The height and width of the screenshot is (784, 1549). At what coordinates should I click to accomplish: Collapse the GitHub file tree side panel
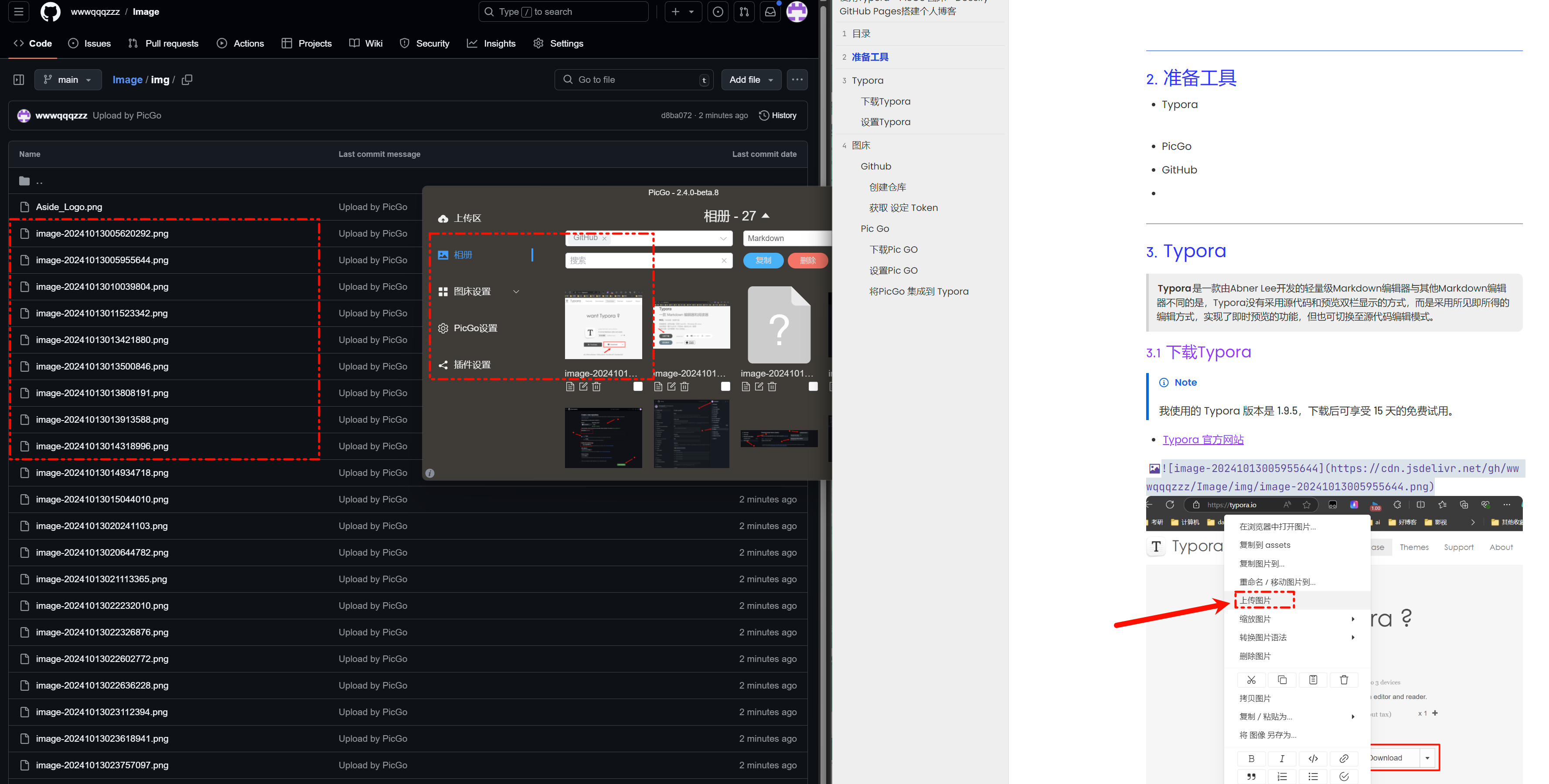coord(19,79)
